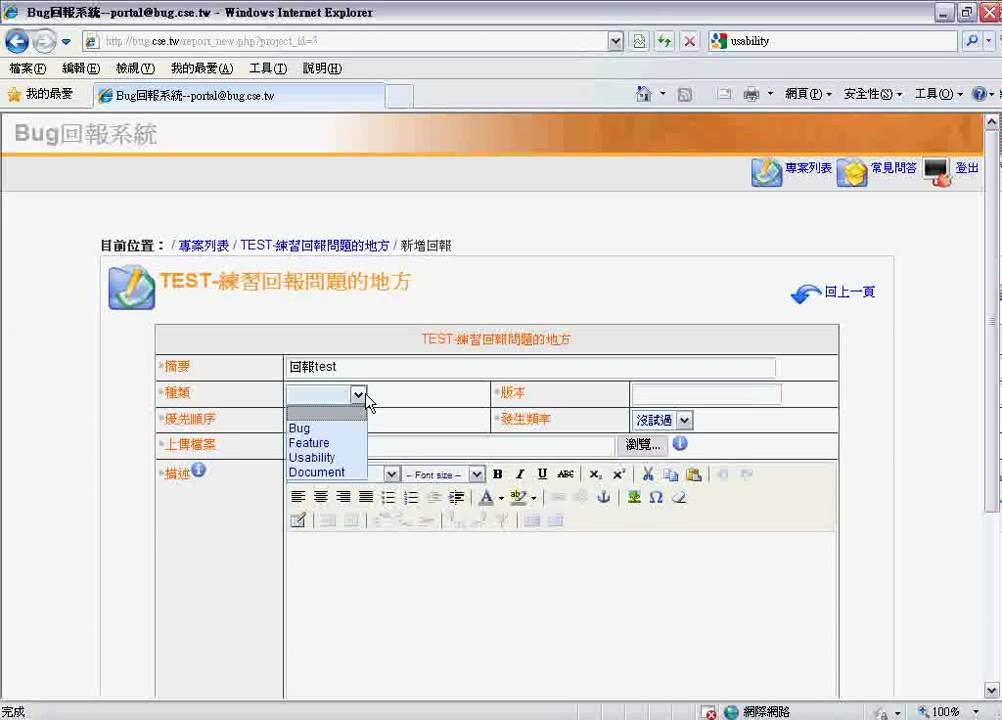Open the 安全性(S) toolbar menu

tap(873, 95)
